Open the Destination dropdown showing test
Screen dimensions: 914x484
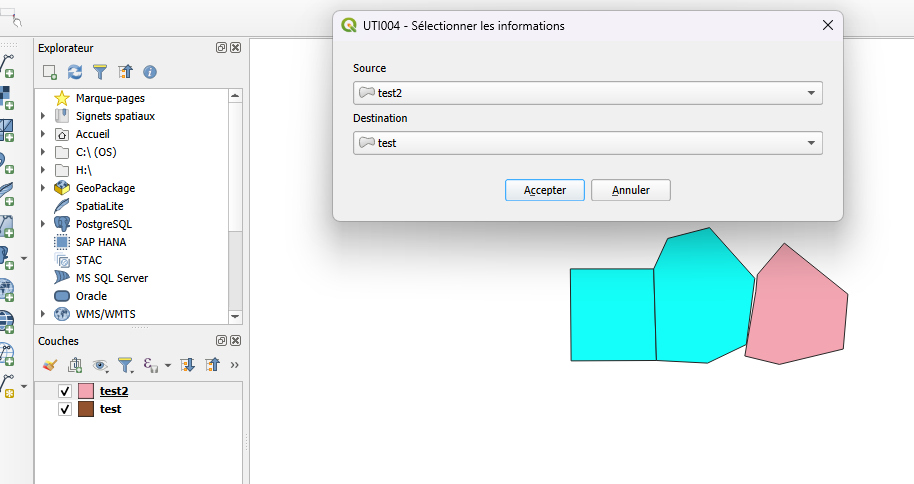[588, 143]
